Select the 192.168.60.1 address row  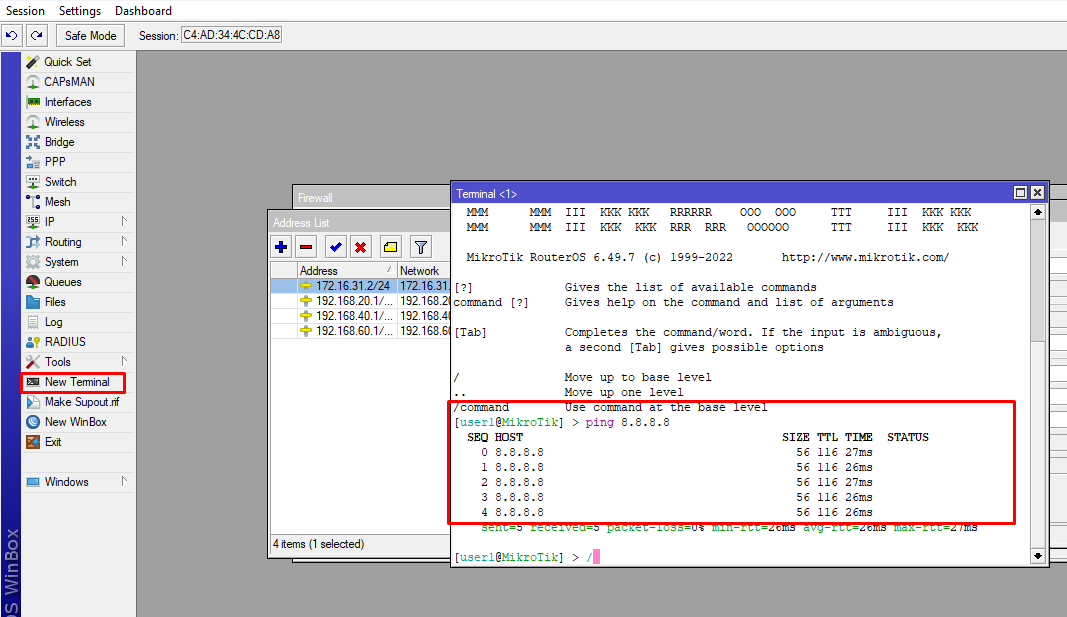[x=361, y=331]
